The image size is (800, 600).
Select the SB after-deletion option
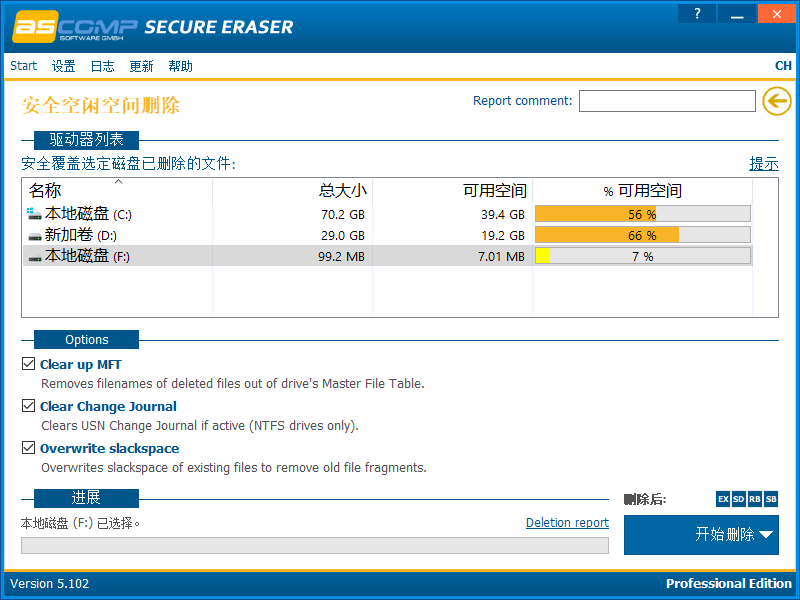(x=771, y=499)
